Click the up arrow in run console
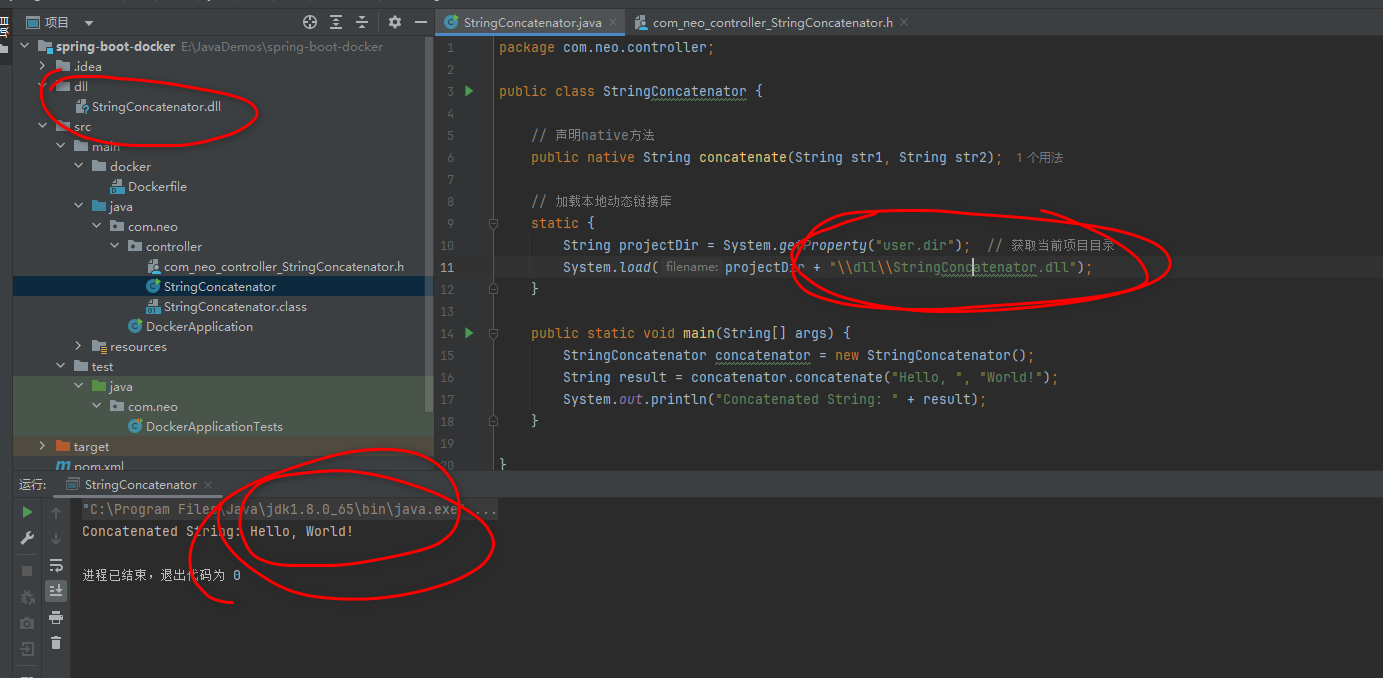The height and width of the screenshot is (678, 1383). click(56, 513)
